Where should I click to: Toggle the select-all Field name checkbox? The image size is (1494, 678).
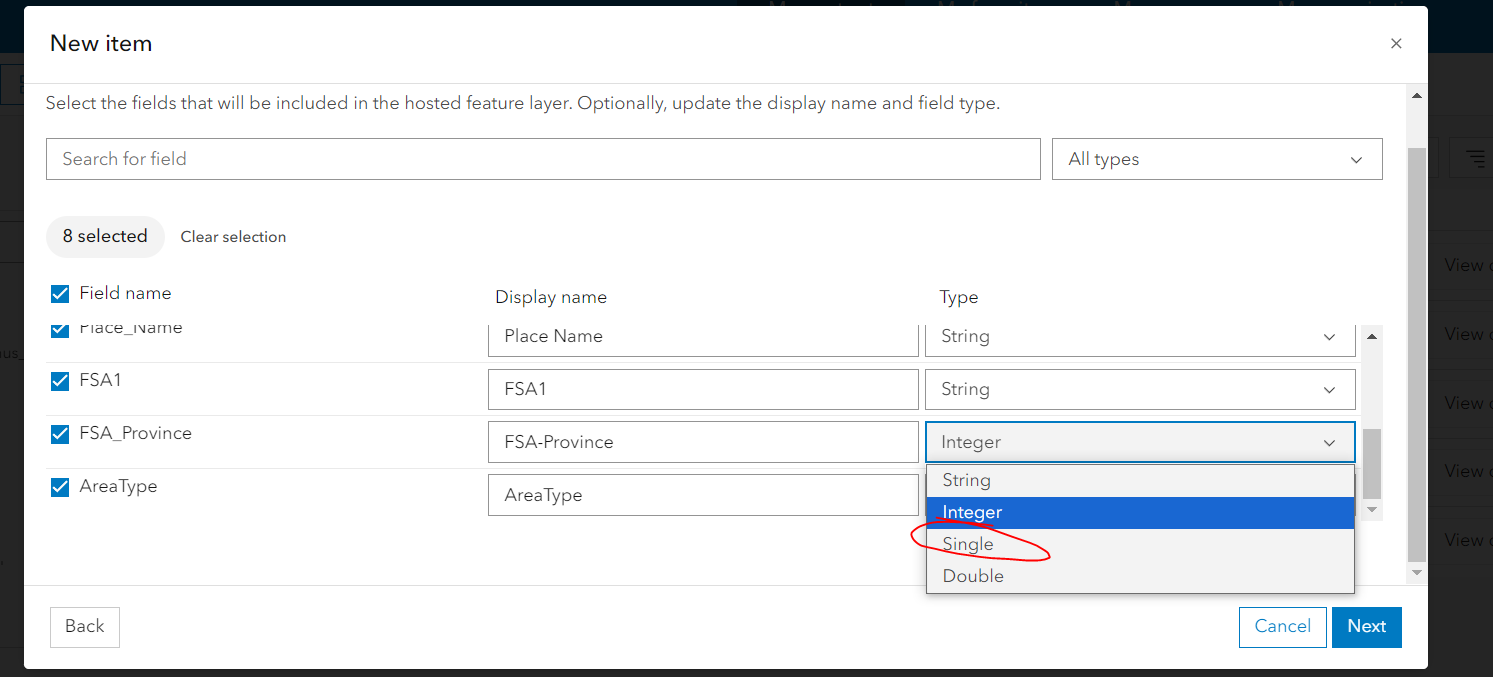[60, 294]
